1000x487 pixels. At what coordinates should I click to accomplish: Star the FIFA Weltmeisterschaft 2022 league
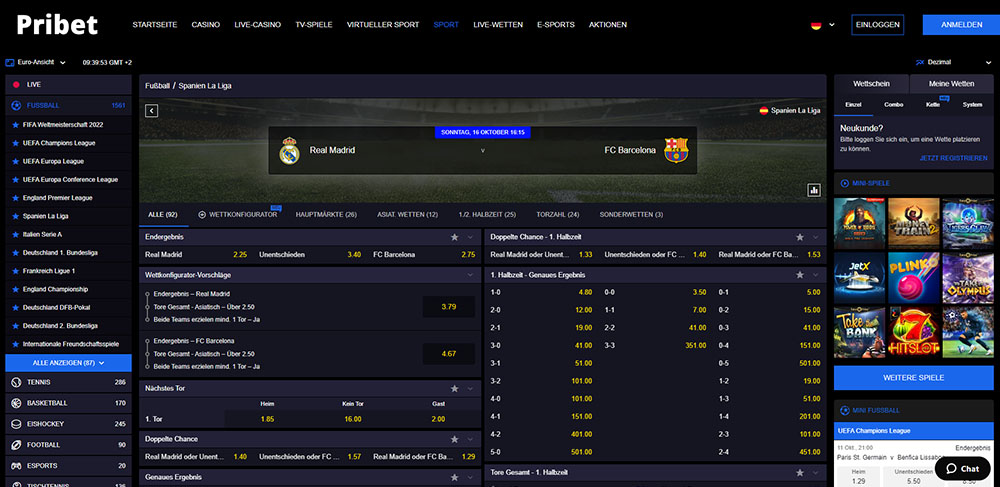coord(15,125)
